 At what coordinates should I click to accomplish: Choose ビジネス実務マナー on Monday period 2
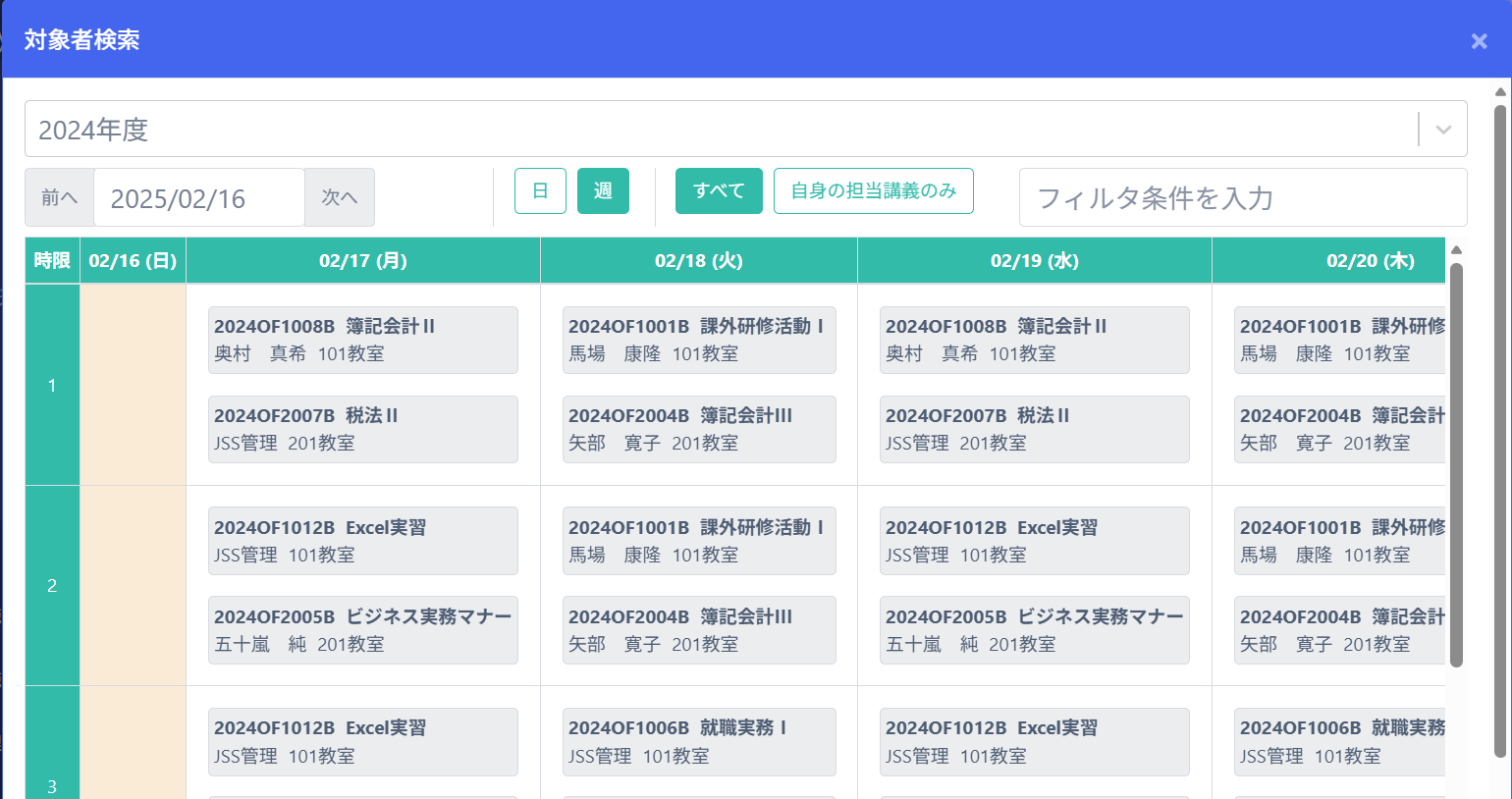tap(362, 630)
